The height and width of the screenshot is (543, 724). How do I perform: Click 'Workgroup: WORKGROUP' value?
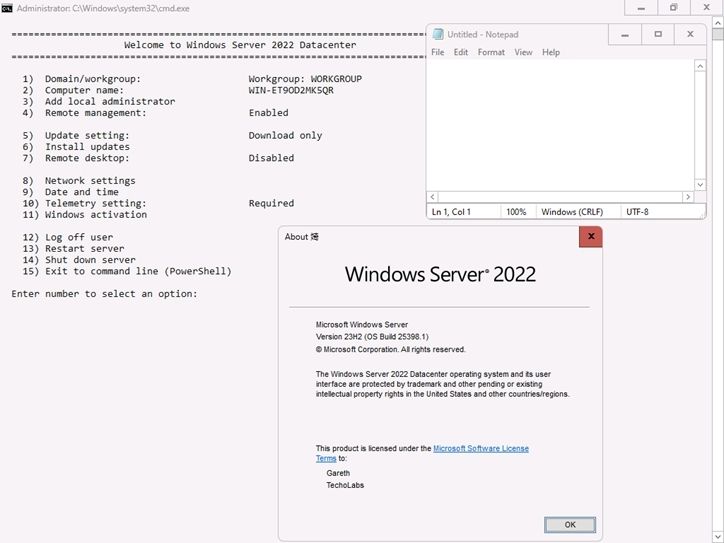[x=305, y=79]
